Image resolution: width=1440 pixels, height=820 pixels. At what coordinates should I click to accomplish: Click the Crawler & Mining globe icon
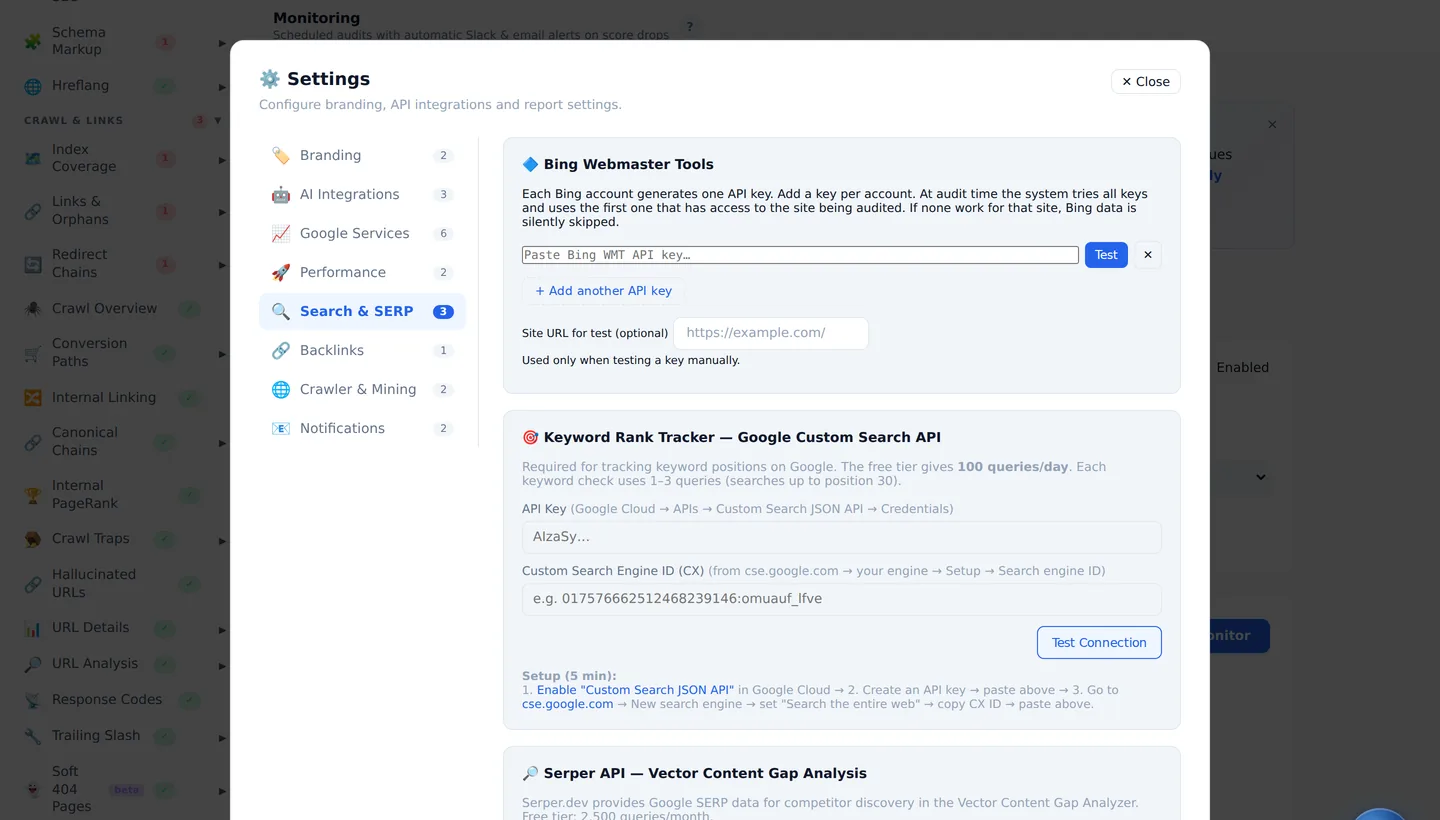tap(281, 389)
